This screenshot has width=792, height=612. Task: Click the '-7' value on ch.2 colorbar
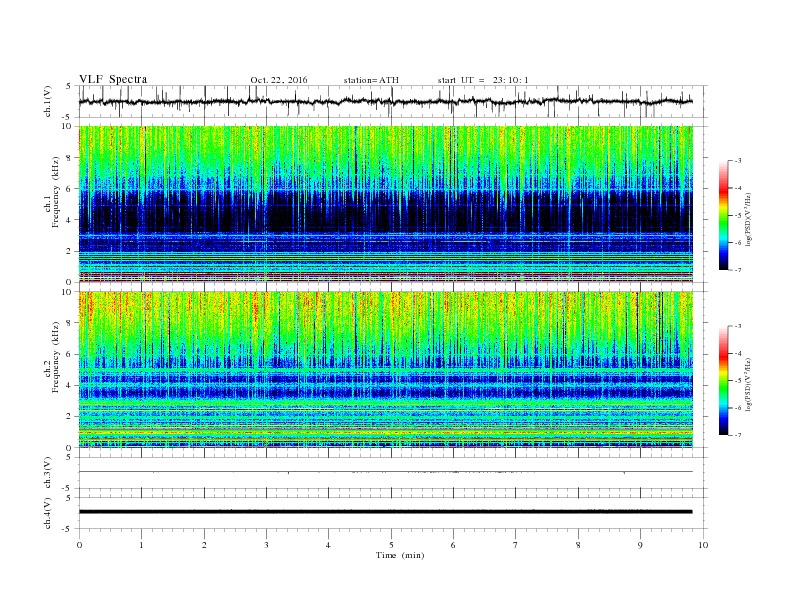pyautogui.click(x=737, y=435)
